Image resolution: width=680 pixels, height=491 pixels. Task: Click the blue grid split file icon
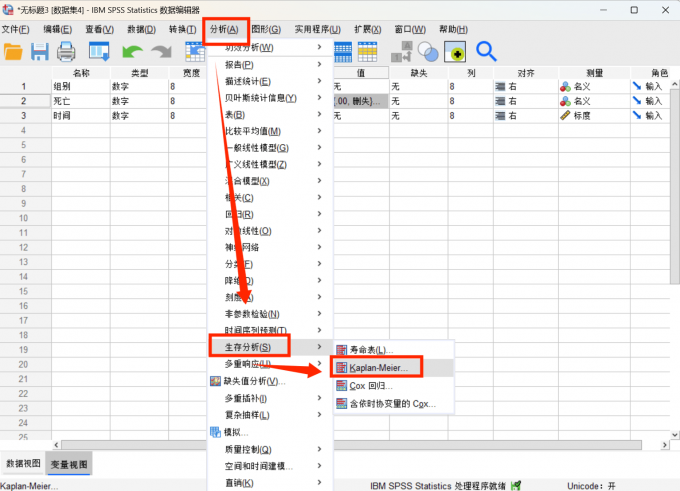pyautogui.click(x=343, y=52)
